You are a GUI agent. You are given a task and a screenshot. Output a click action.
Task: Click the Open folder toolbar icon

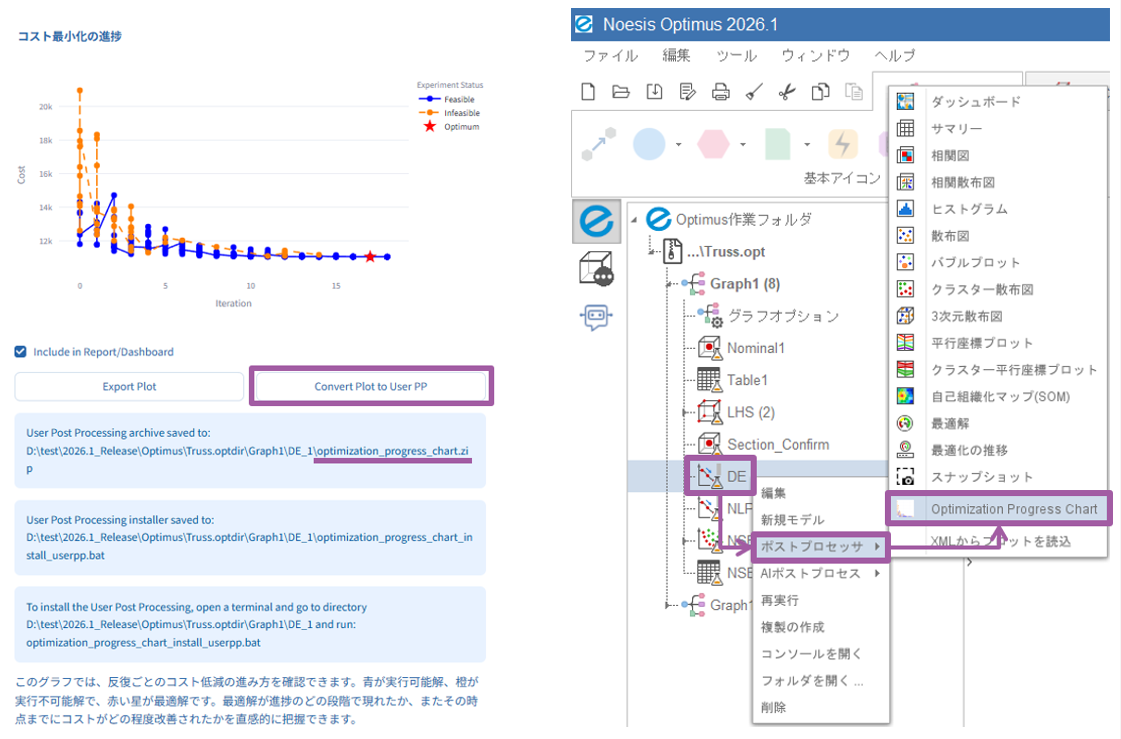621,91
